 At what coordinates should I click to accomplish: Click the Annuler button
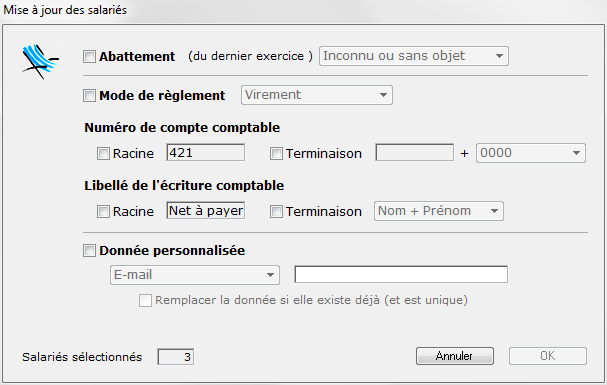tap(455, 356)
